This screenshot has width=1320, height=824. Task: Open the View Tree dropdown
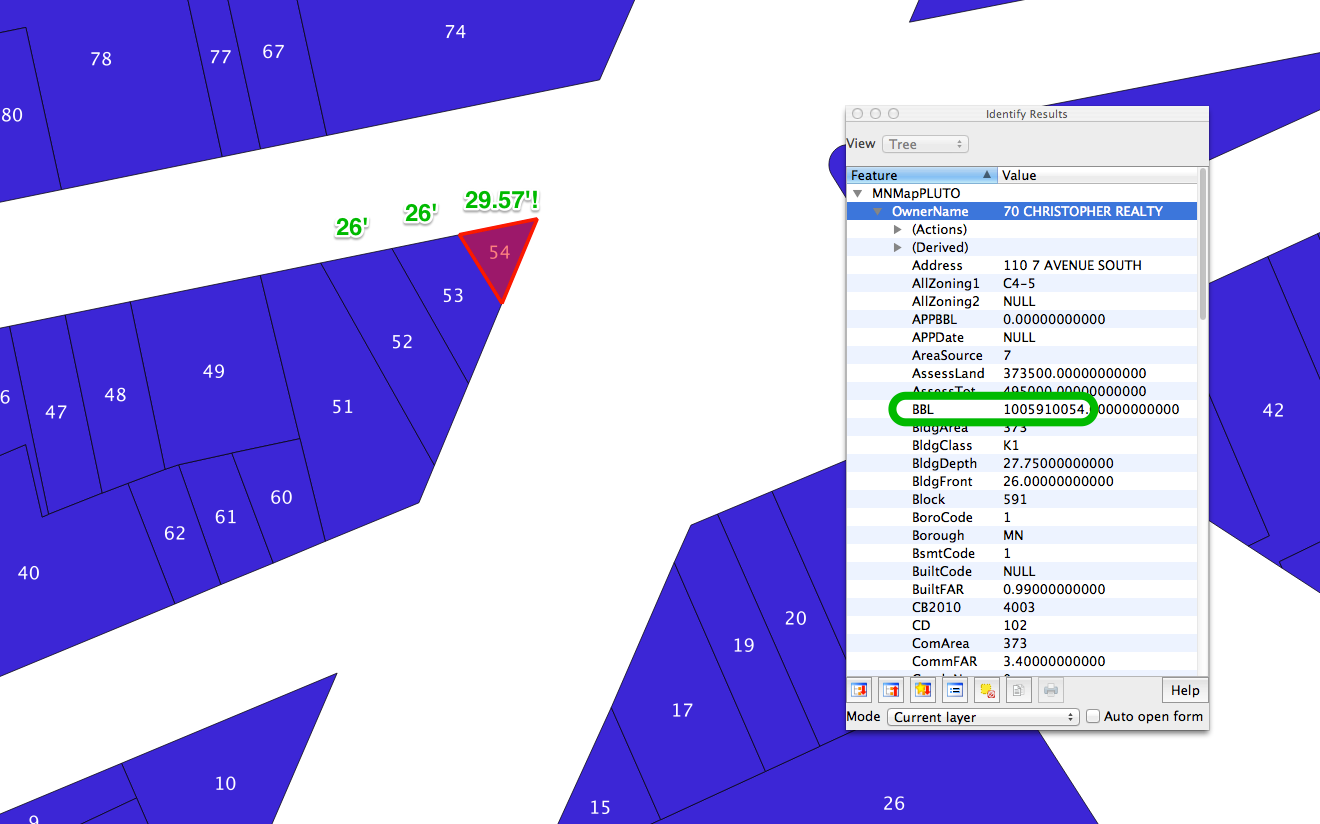[x=925, y=144]
